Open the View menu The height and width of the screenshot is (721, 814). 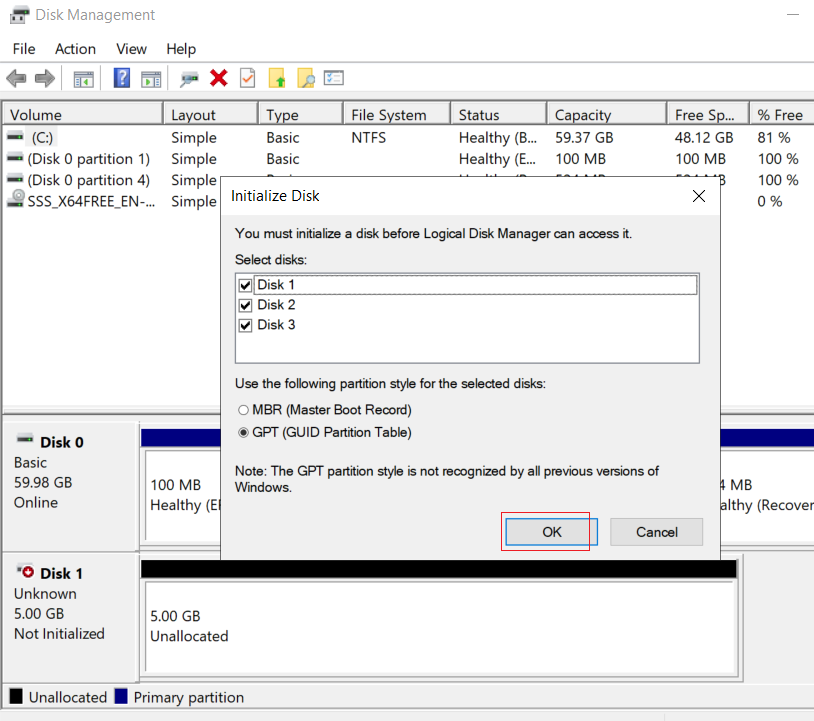tap(131, 49)
